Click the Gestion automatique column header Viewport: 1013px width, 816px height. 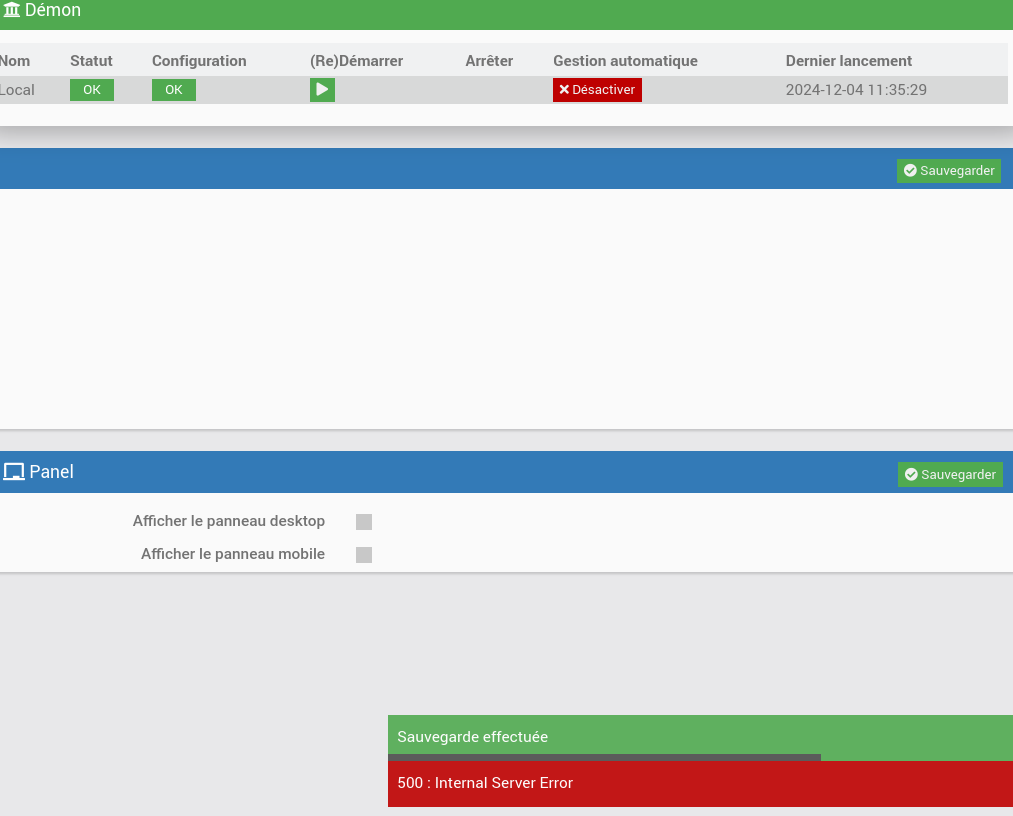coord(625,61)
